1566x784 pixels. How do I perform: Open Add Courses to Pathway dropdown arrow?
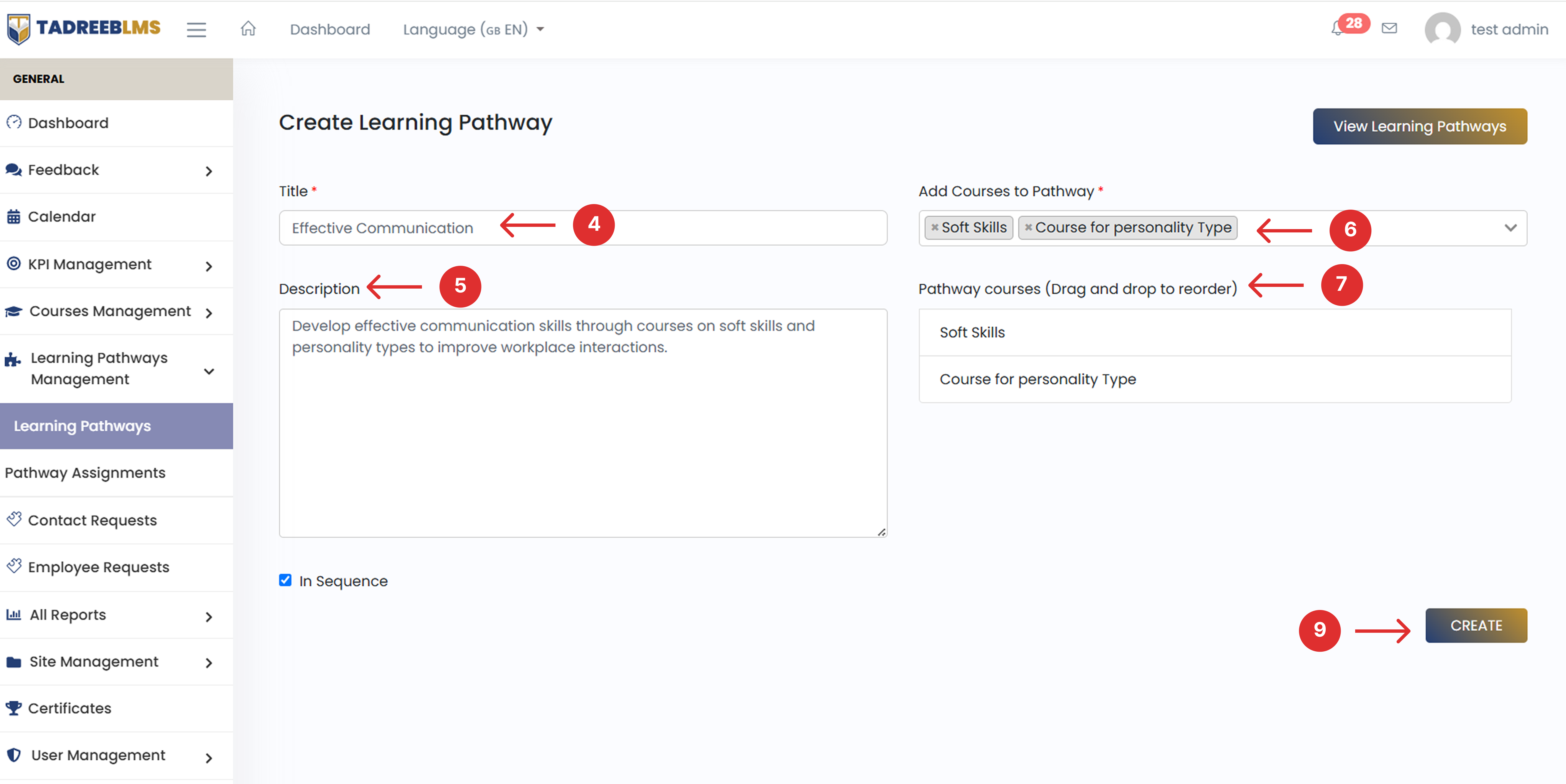point(1510,228)
